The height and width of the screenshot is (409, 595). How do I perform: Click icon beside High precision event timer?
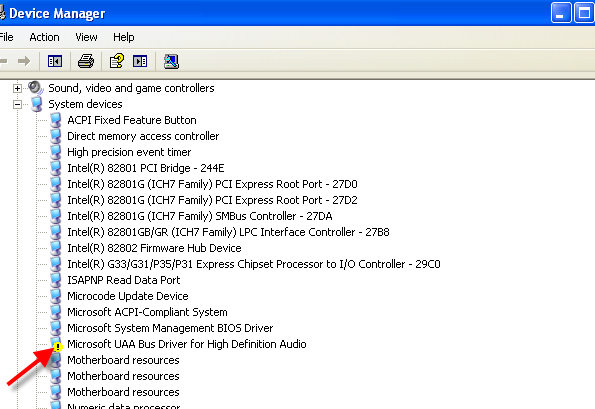click(x=56, y=152)
